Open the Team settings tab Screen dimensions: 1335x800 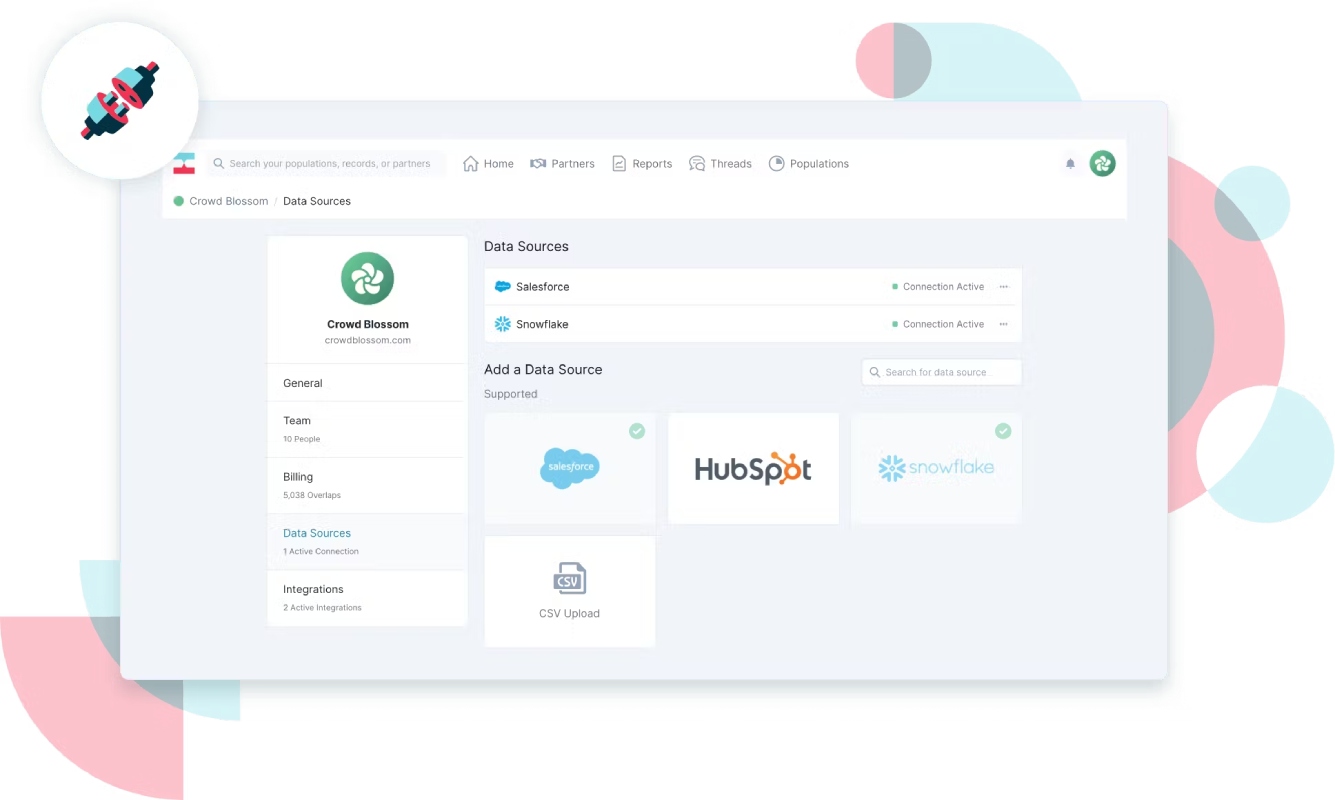[x=367, y=429]
